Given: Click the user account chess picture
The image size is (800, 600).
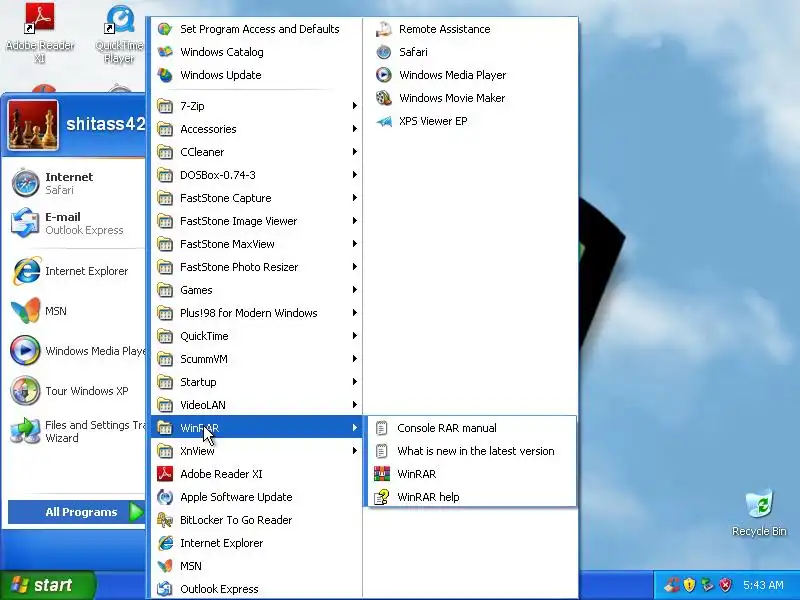Looking at the screenshot, I should [x=33, y=125].
